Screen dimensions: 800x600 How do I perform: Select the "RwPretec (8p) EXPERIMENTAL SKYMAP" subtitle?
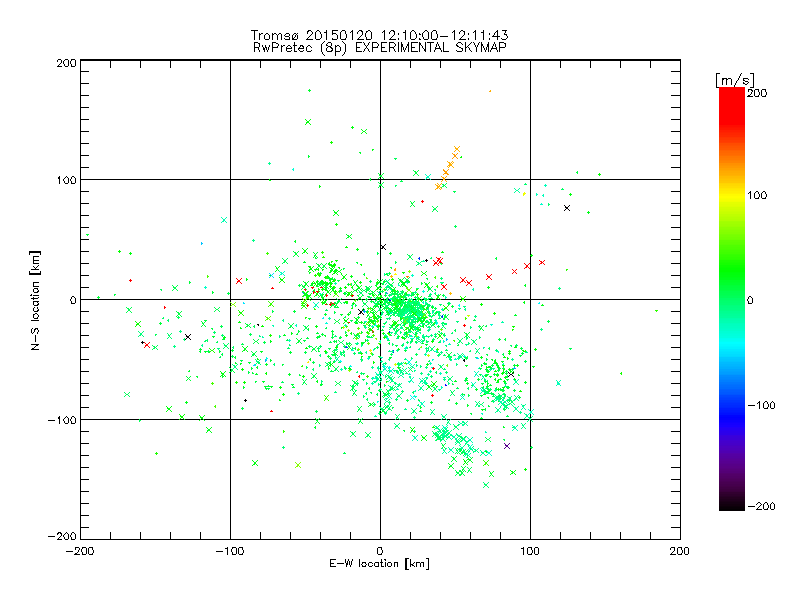(380, 48)
